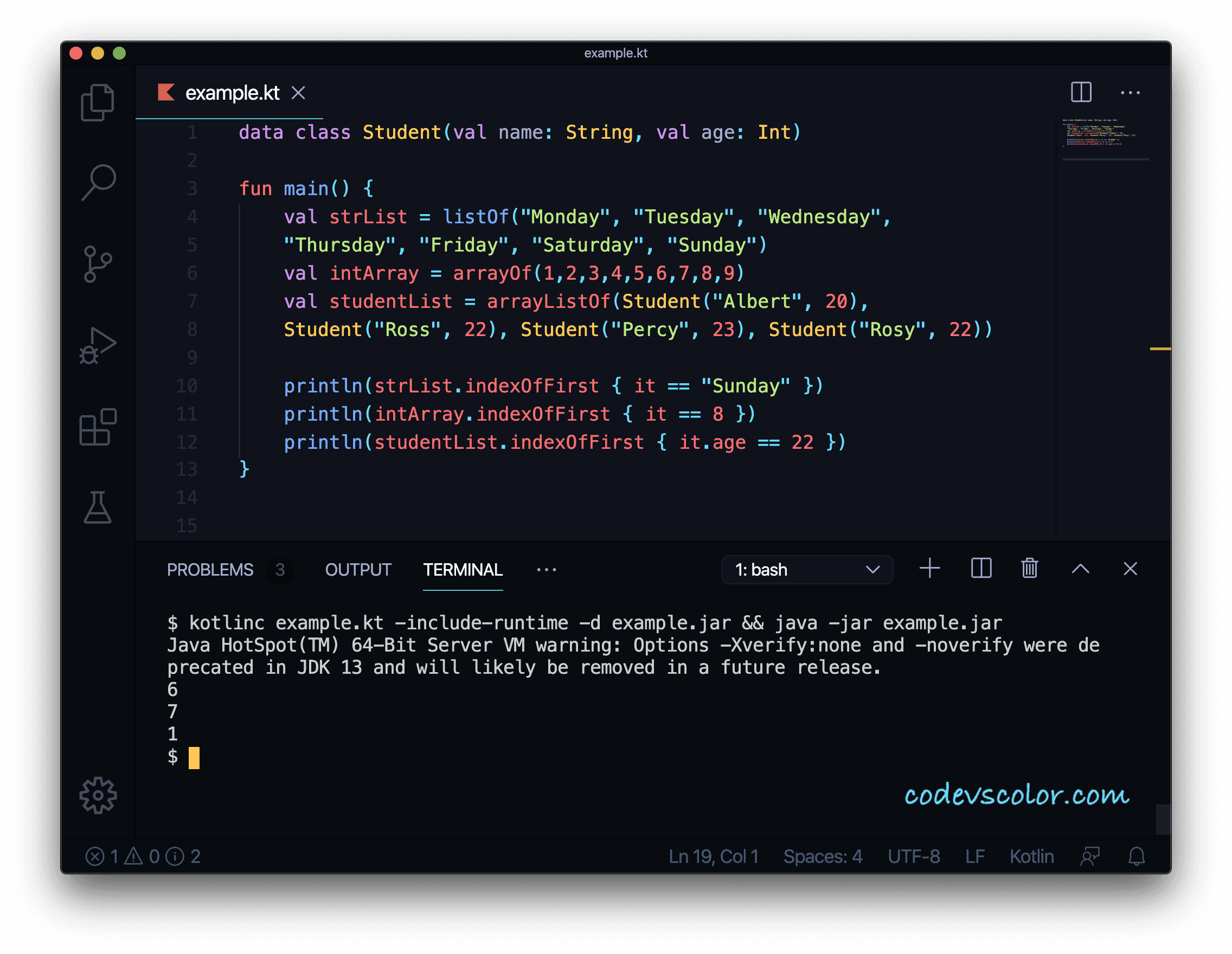Click the terminal prompt cursor
This screenshot has height=954, width=1232.
(x=194, y=758)
